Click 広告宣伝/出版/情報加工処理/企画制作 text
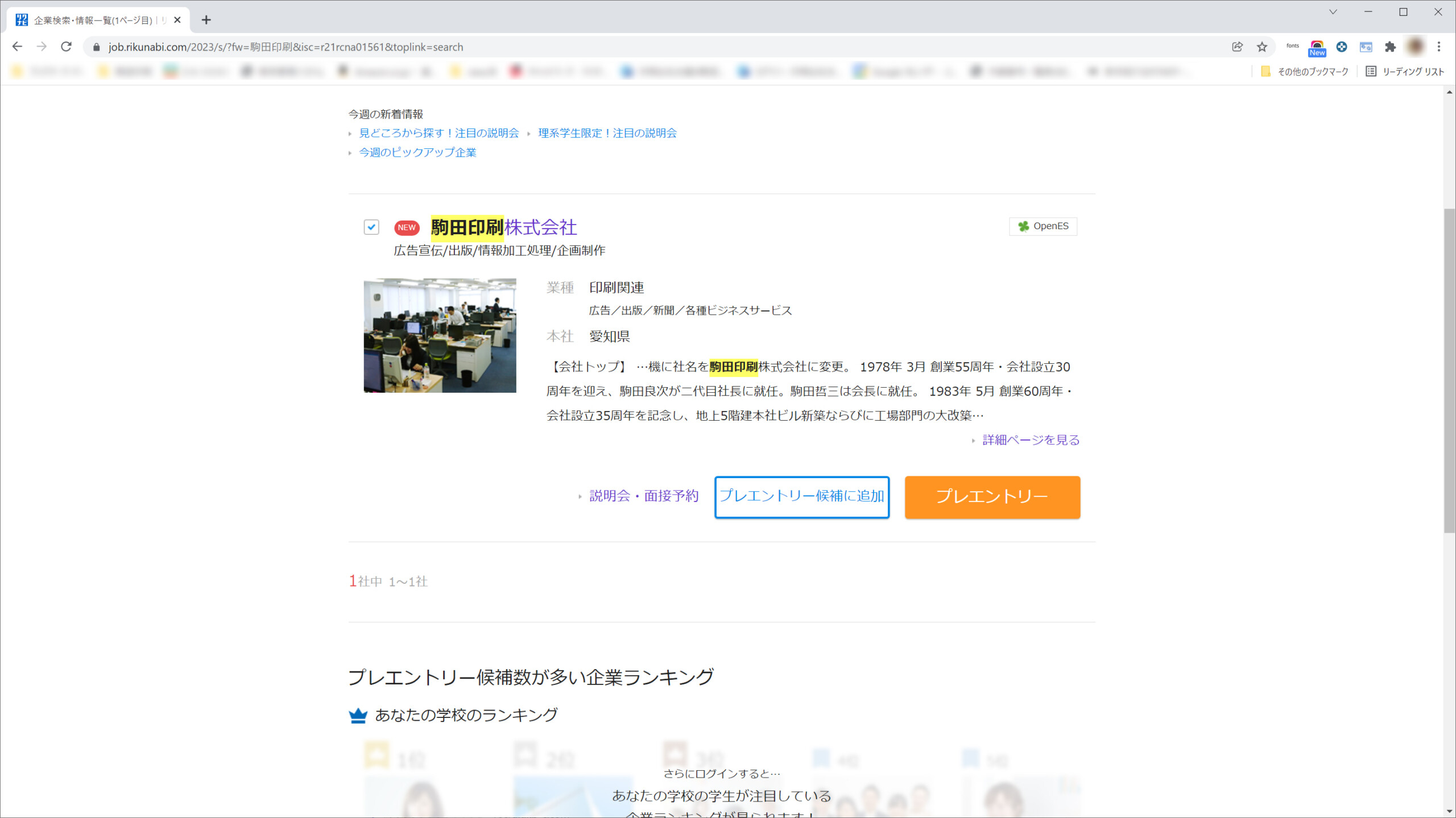 (499, 251)
